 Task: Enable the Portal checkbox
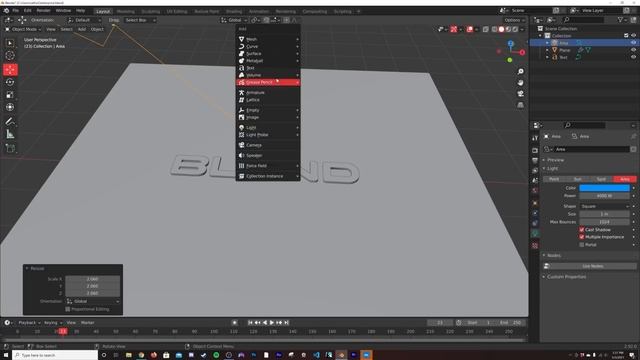[582, 244]
